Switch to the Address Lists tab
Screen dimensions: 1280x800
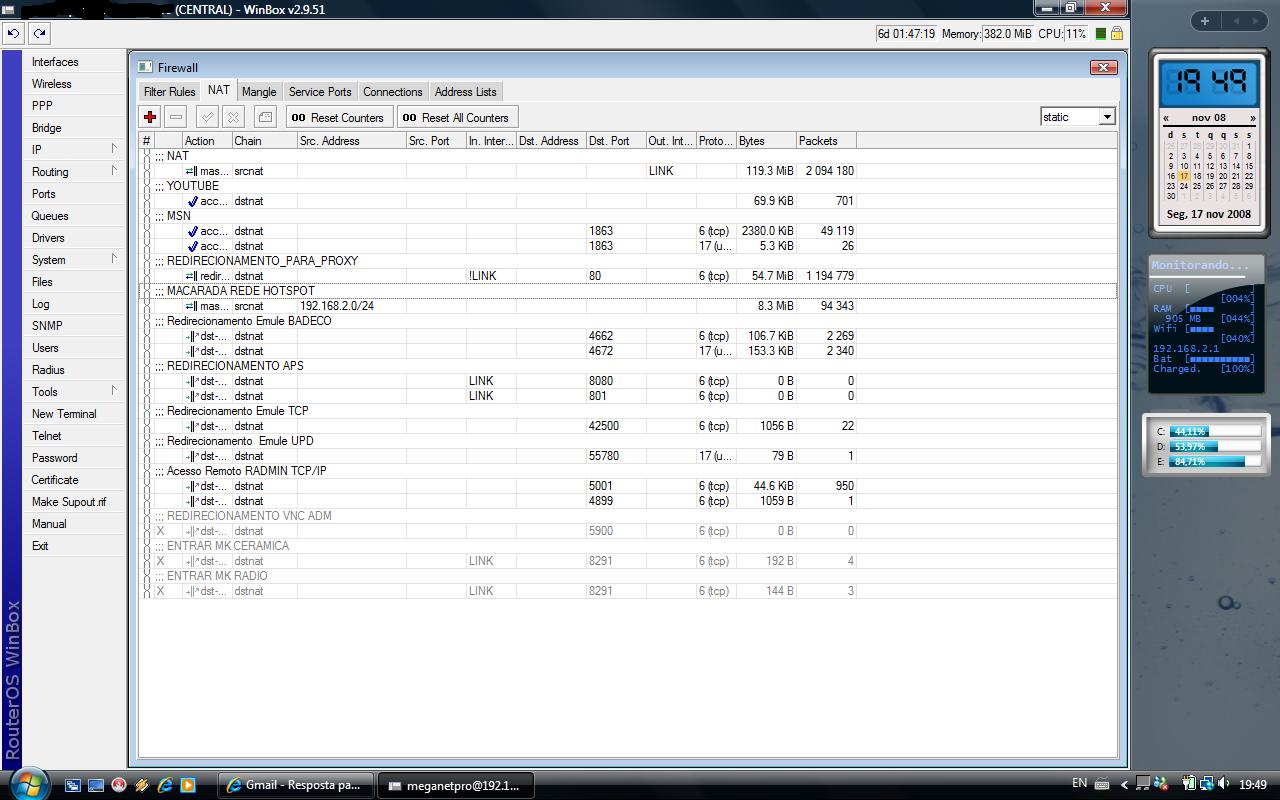[465, 91]
